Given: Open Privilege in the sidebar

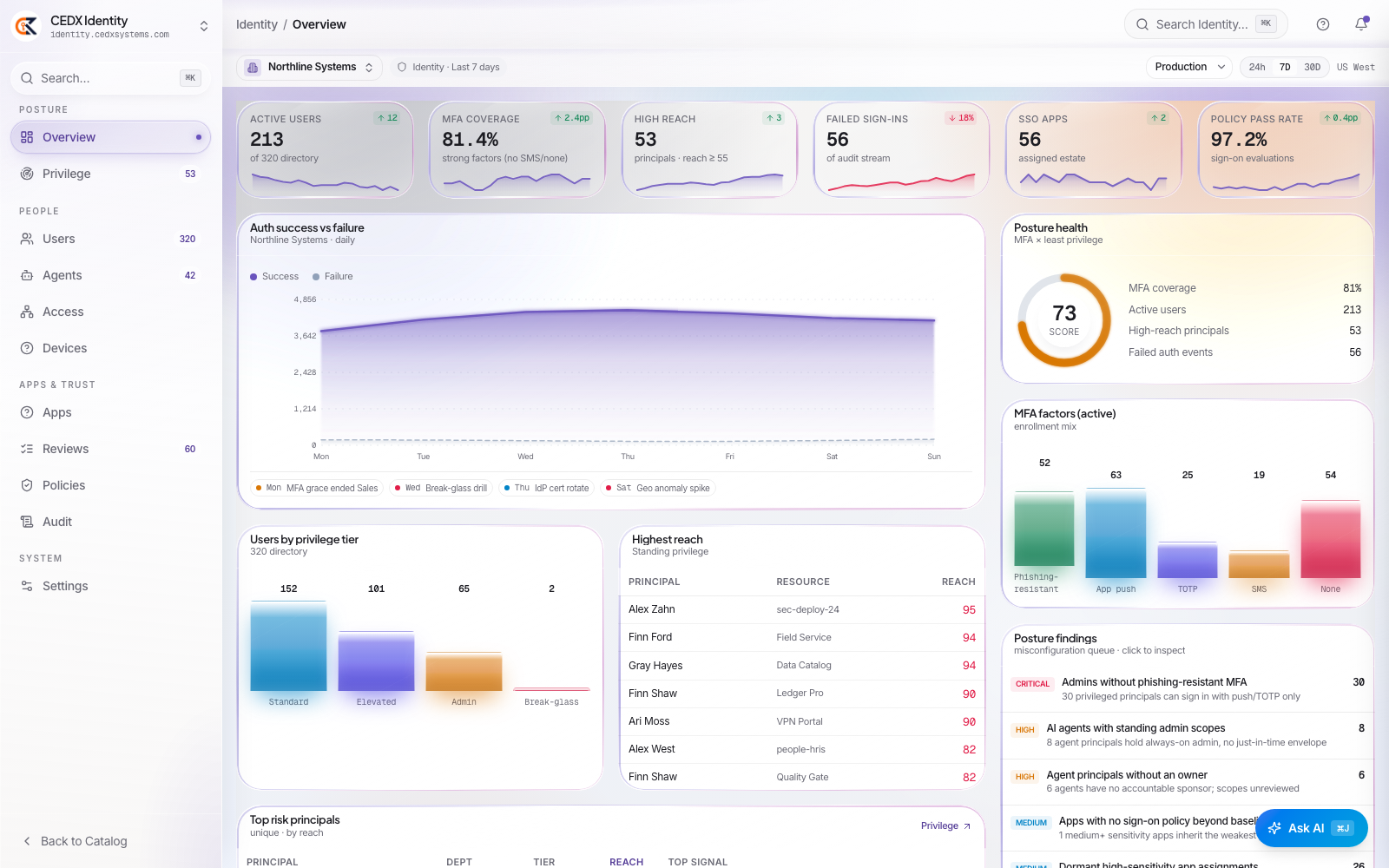Looking at the screenshot, I should [110, 174].
